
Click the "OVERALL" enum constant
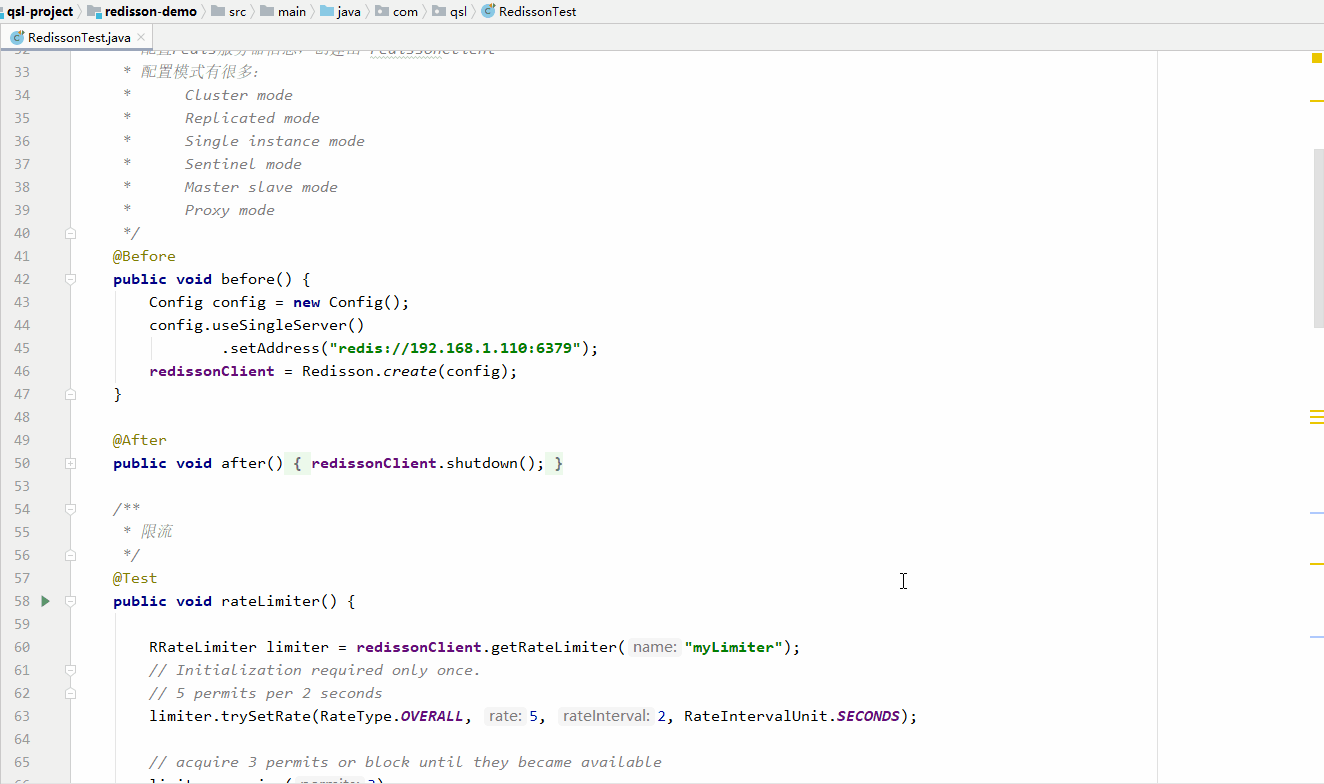(x=432, y=716)
